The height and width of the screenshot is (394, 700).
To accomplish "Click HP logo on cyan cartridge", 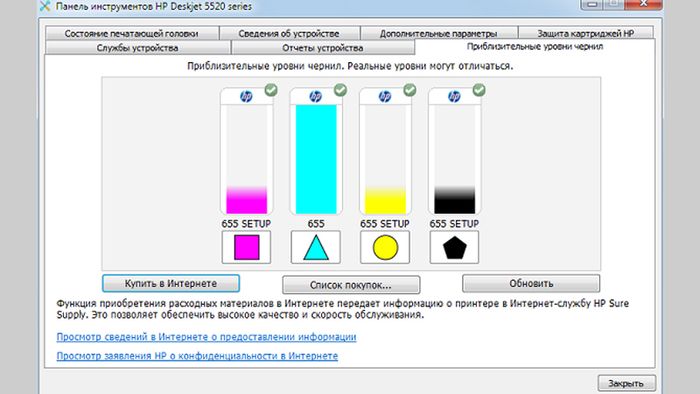I will 315,96.
